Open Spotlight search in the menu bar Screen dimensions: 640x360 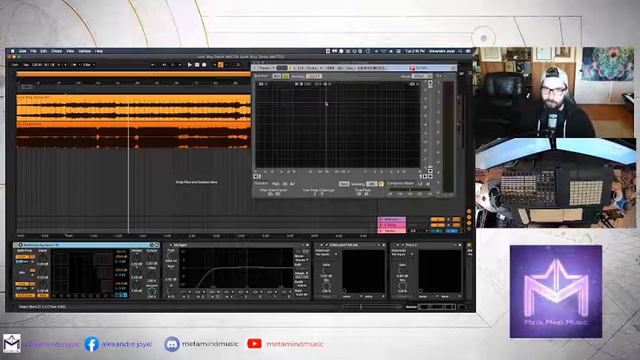tap(460, 51)
